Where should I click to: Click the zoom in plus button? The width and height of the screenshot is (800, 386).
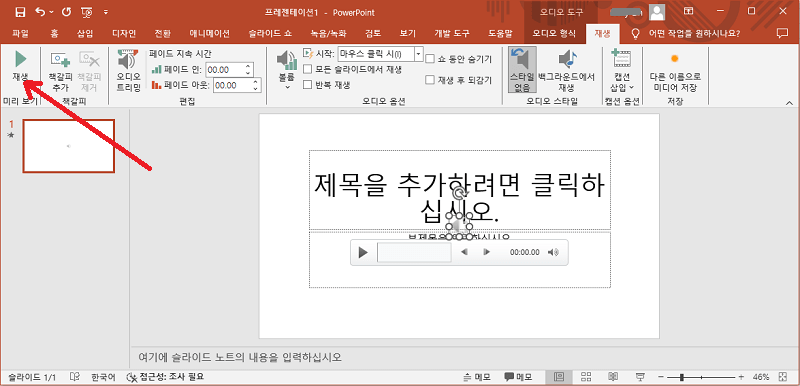click(x=741, y=377)
